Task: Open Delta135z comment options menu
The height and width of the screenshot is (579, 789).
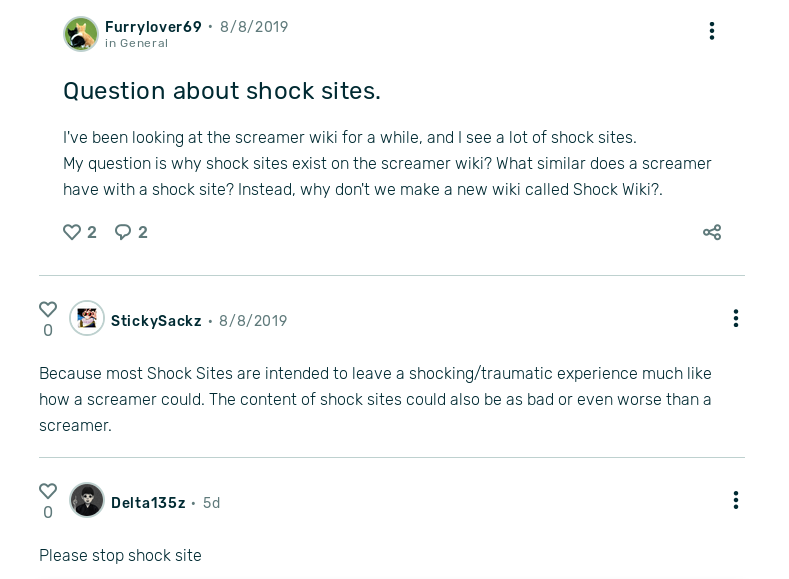Action: point(736,500)
